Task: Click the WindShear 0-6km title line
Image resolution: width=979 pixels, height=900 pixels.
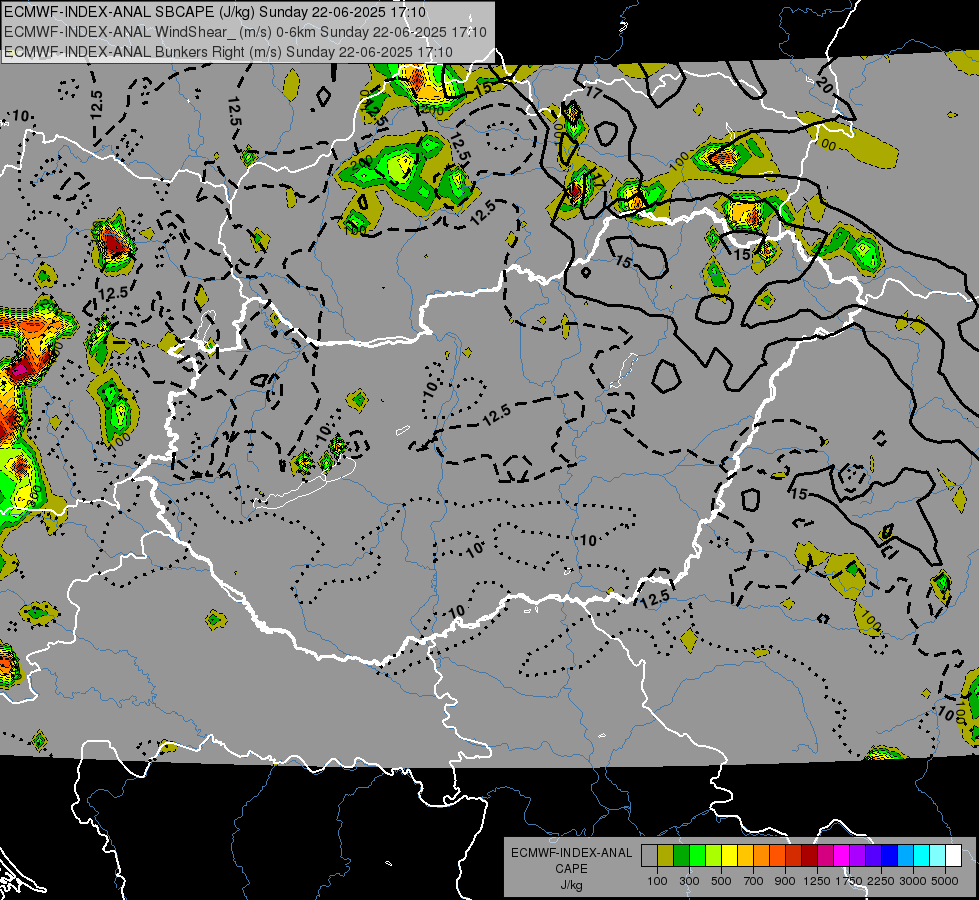Action: tap(245, 32)
